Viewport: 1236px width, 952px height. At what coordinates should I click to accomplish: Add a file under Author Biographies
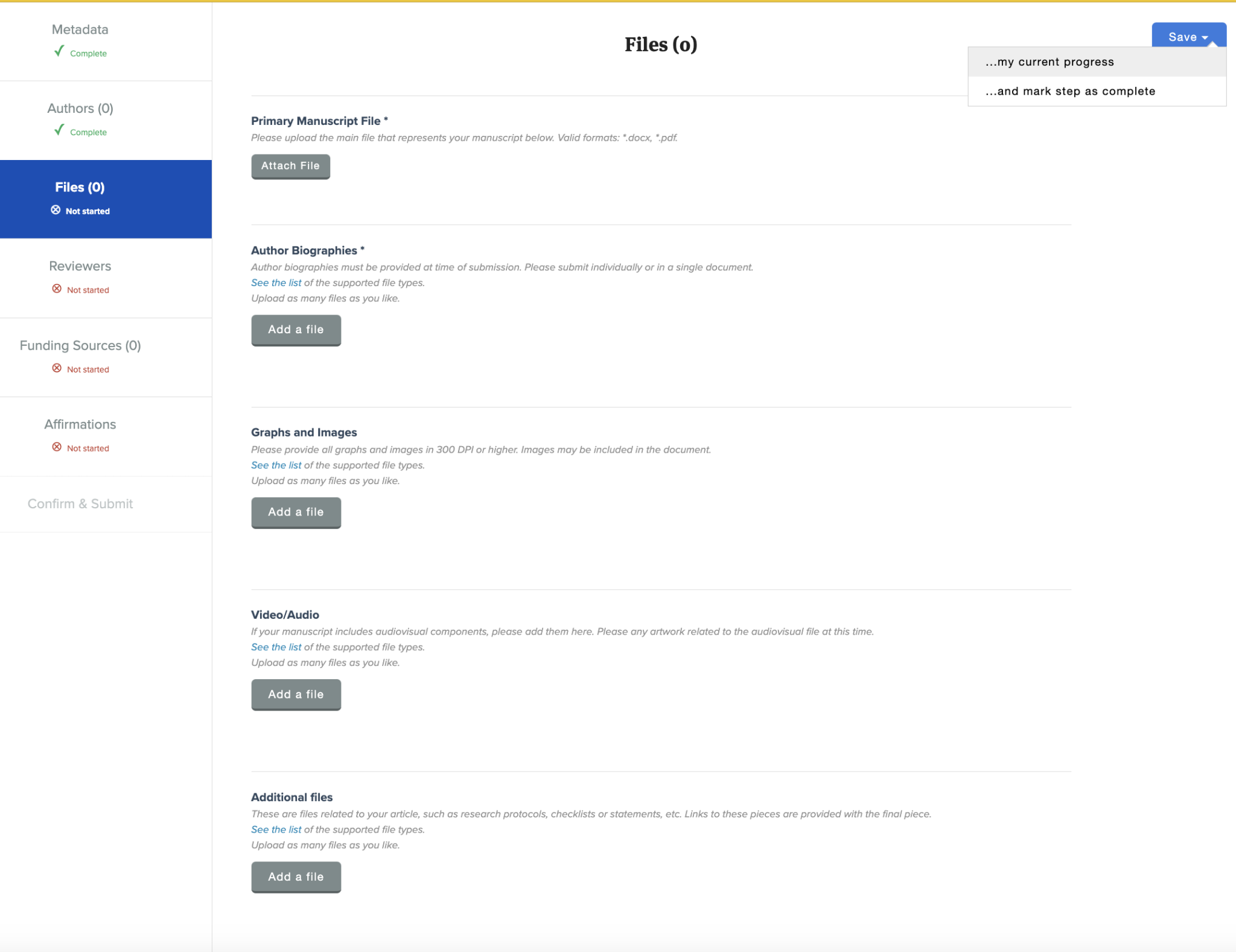[296, 330]
